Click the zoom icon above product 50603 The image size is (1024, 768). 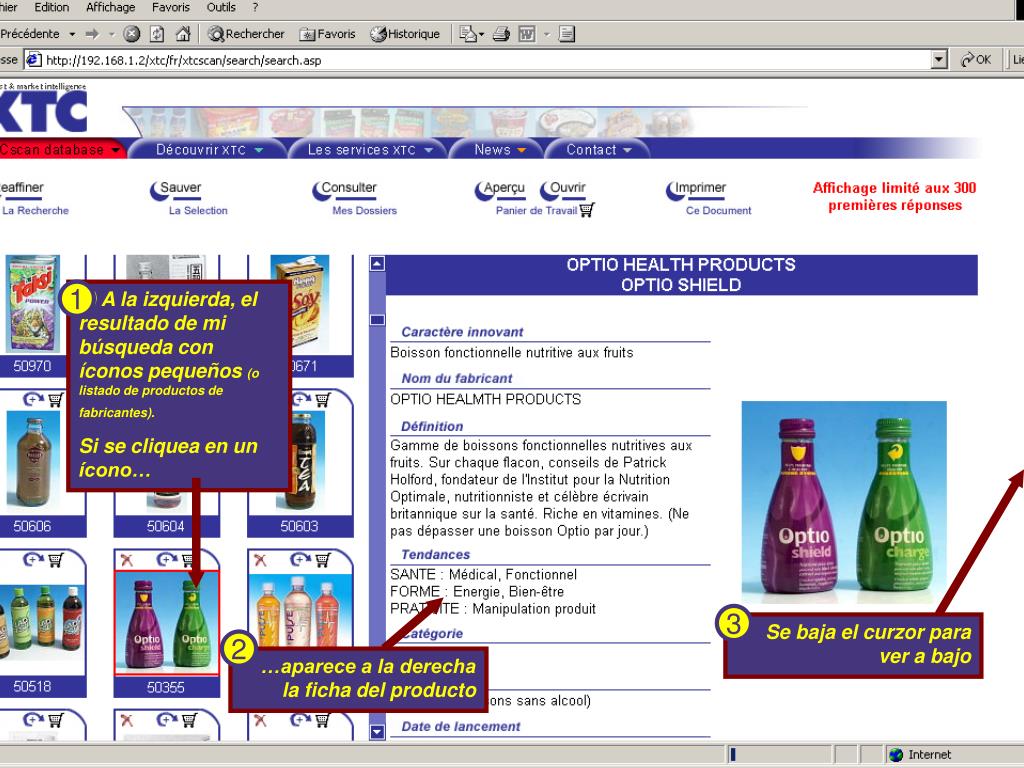[x=300, y=398]
